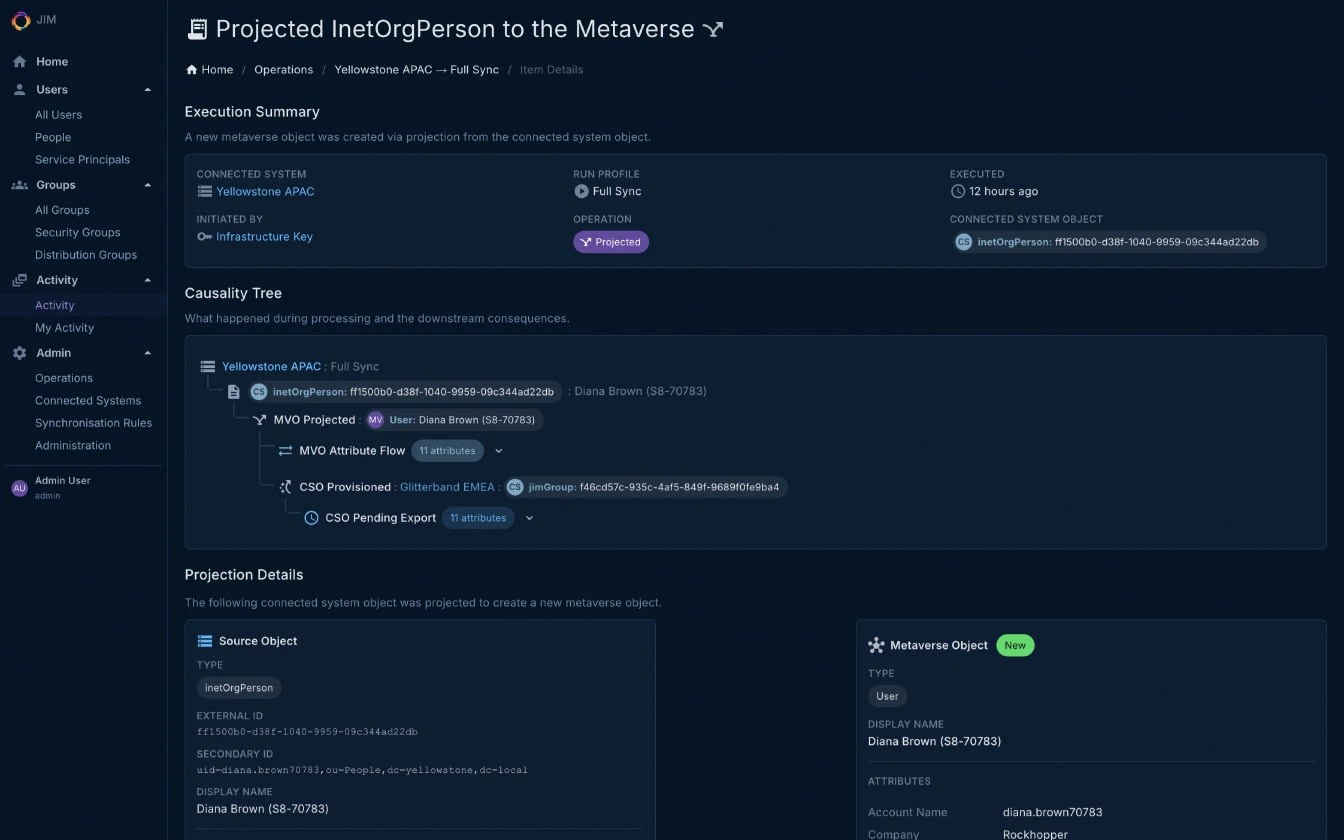Follow the Infrastructure Key link
The height and width of the screenshot is (840, 1344).
264,237
